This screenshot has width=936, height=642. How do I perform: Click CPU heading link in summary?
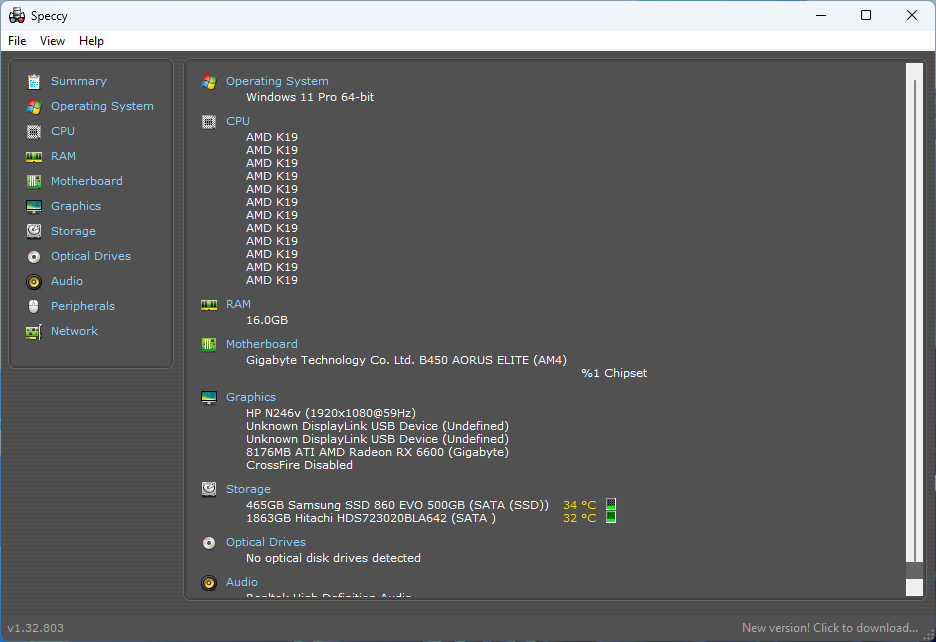(238, 121)
